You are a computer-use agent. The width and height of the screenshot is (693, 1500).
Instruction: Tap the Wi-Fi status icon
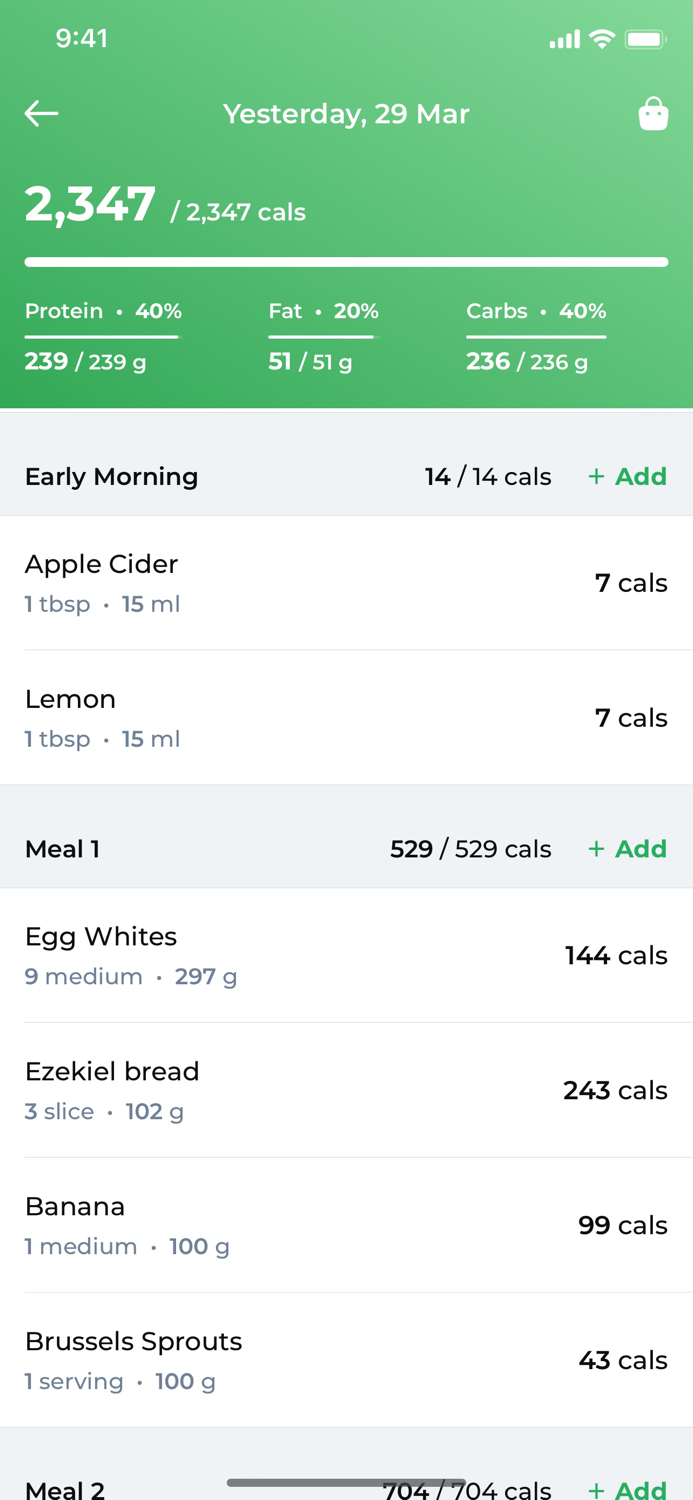[600, 38]
